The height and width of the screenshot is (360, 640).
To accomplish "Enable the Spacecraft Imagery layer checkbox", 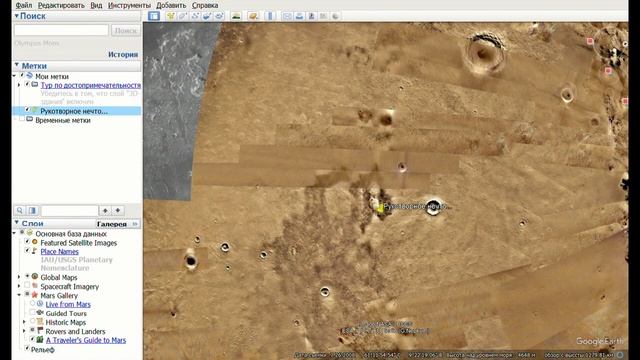I will tap(27, 285).
